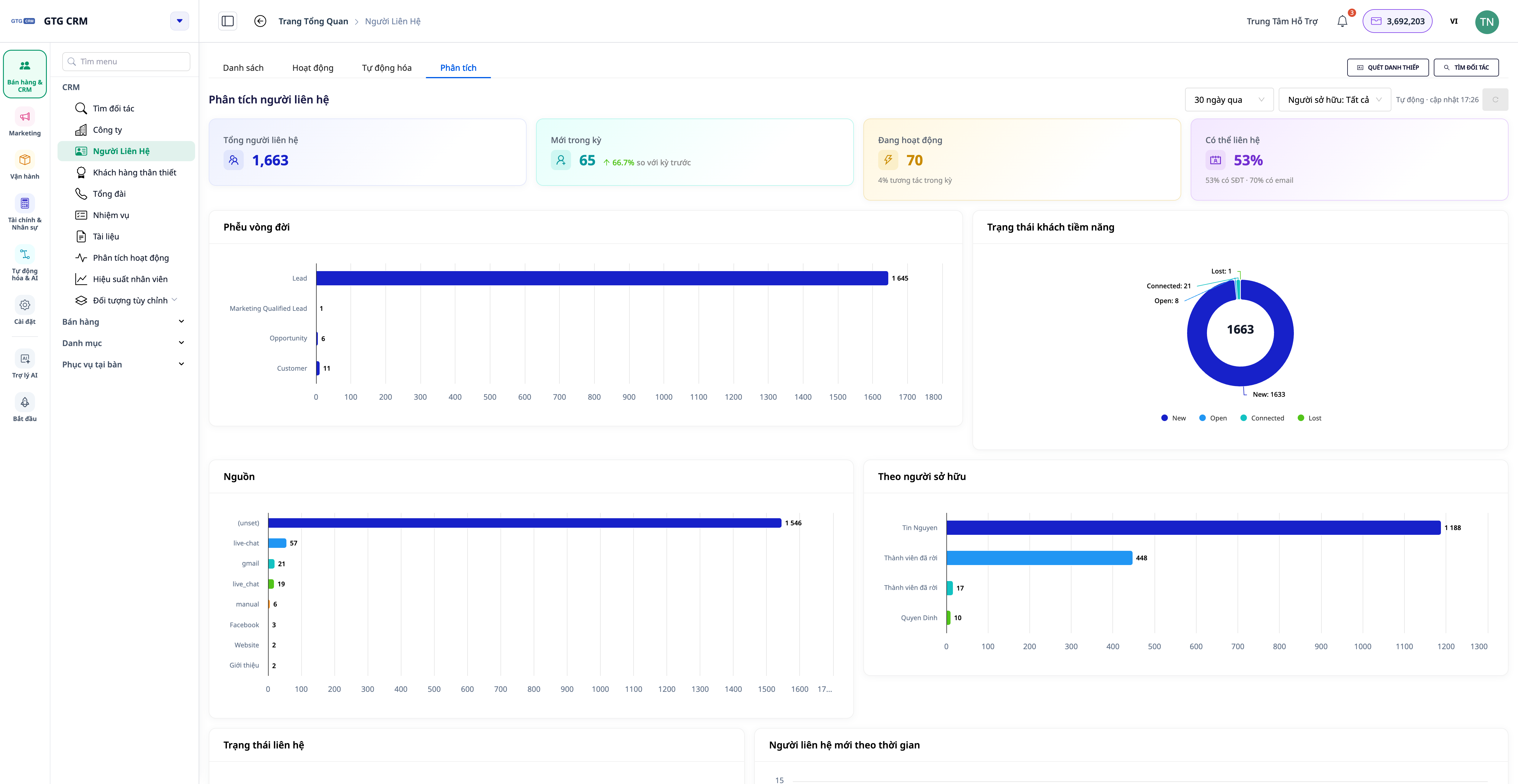Open the GTG CRM workspace dropdown arrow
Image resolution: width=1518 pixels, height=784 pixels.
point(180,21)
